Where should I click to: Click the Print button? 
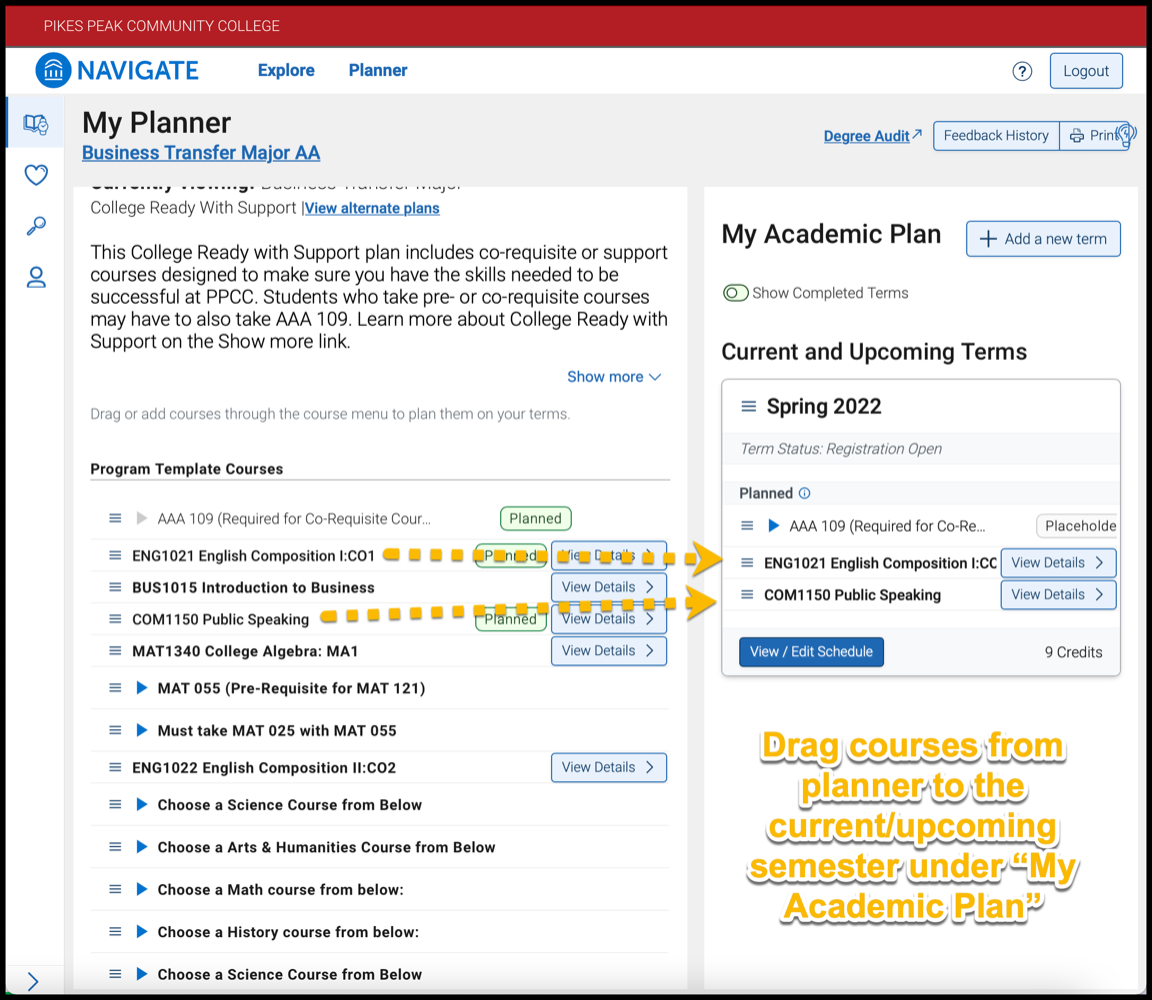(x=1095, y=136)
